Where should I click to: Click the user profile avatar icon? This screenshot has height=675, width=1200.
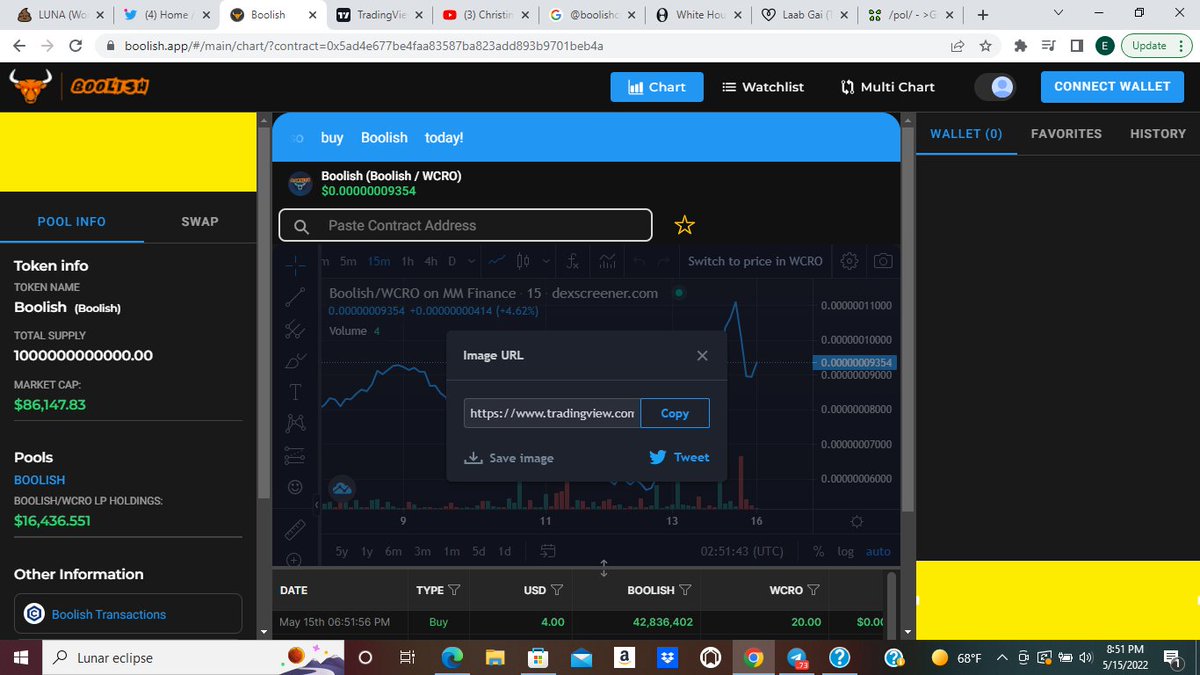coord(1002,87)
